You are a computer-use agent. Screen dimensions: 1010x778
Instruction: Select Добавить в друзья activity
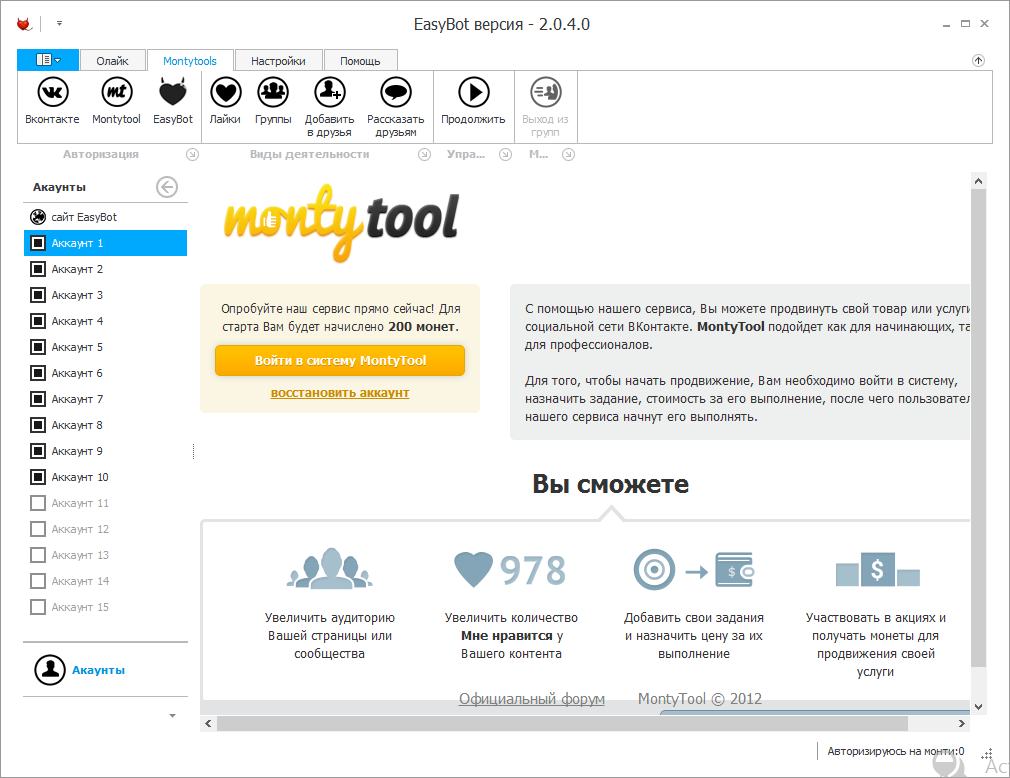click(329, 107)
